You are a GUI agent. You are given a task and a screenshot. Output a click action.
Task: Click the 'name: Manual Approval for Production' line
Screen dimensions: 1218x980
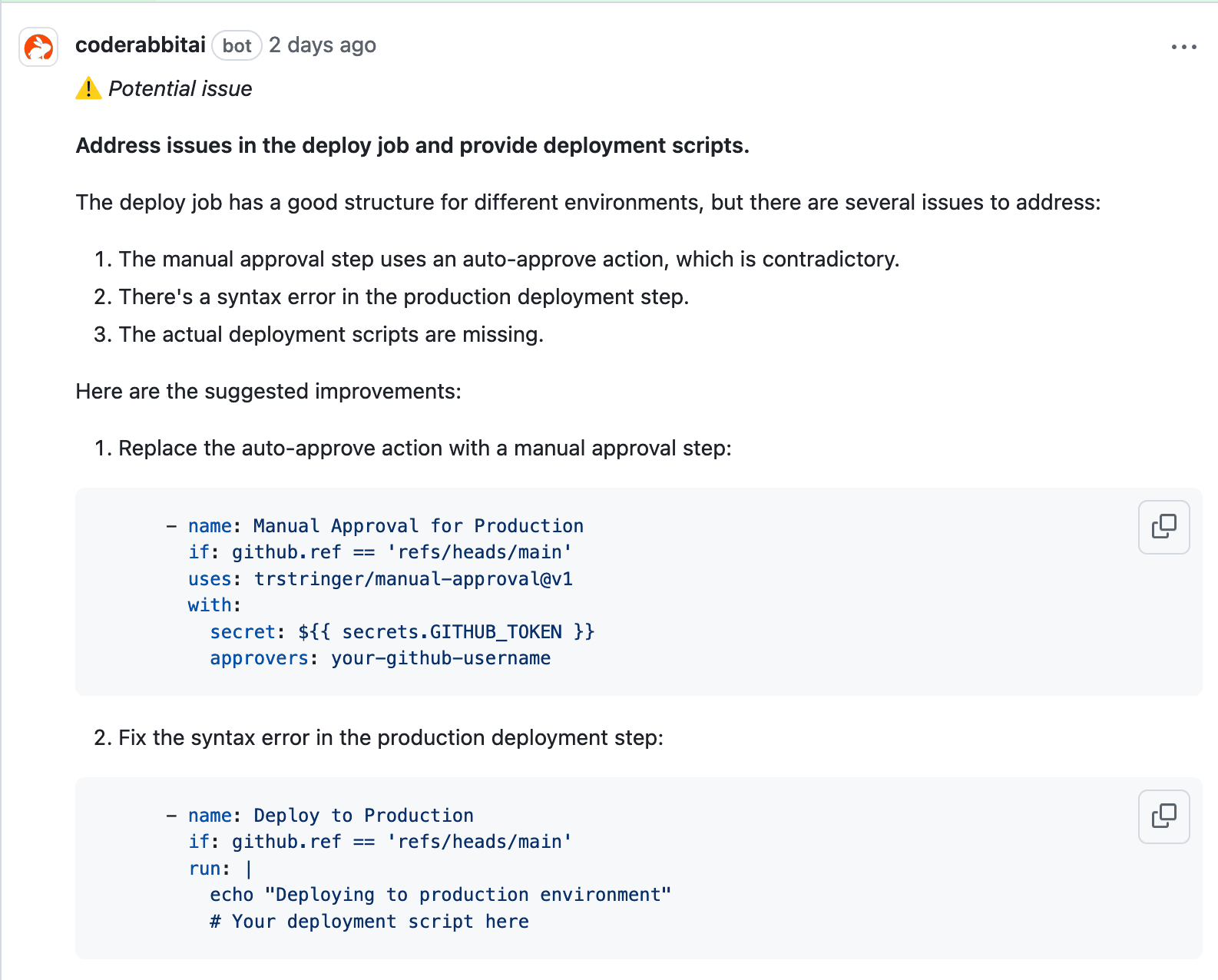pyautogui.click(x=385, y=526)
